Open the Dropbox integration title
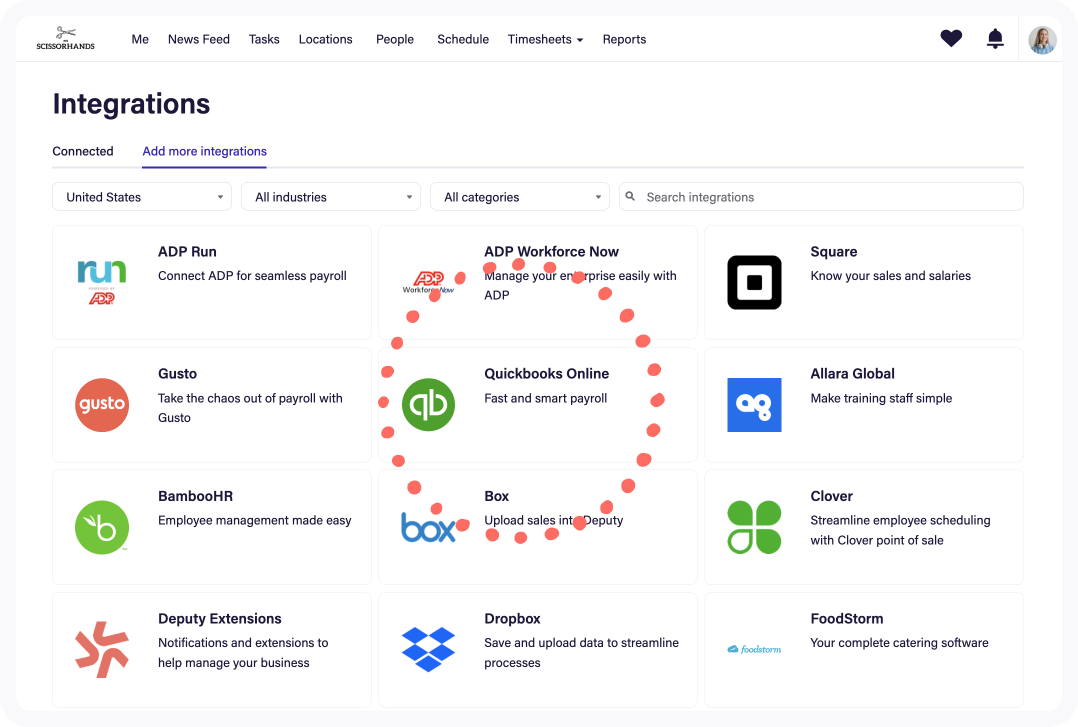This screenshot has height=727, width=1078. point(512,618)
